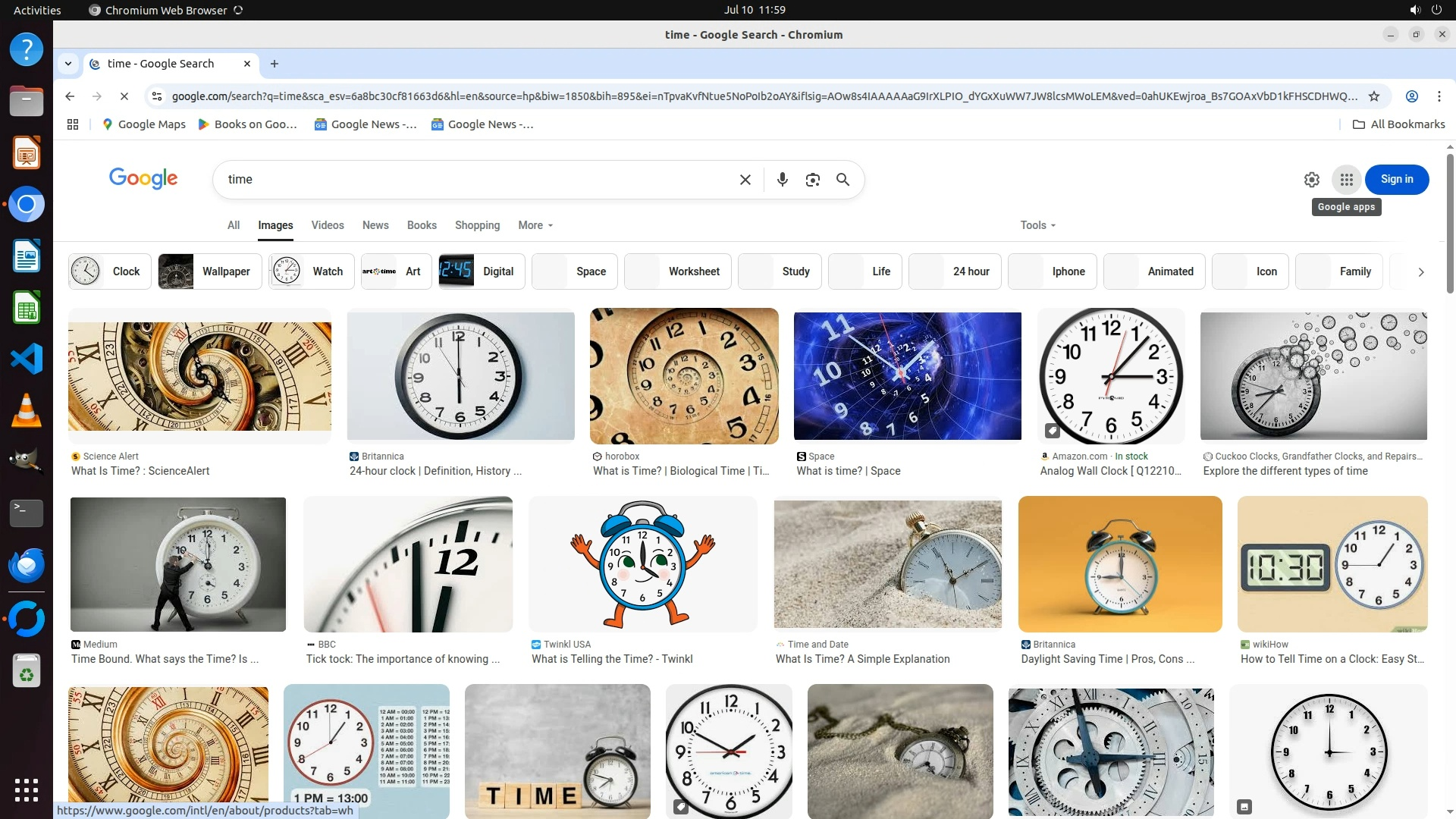Launch Visual Studio Code from dock
Image resolution: width=1456 pixels, height=819 pixels.
pos(27,359)
